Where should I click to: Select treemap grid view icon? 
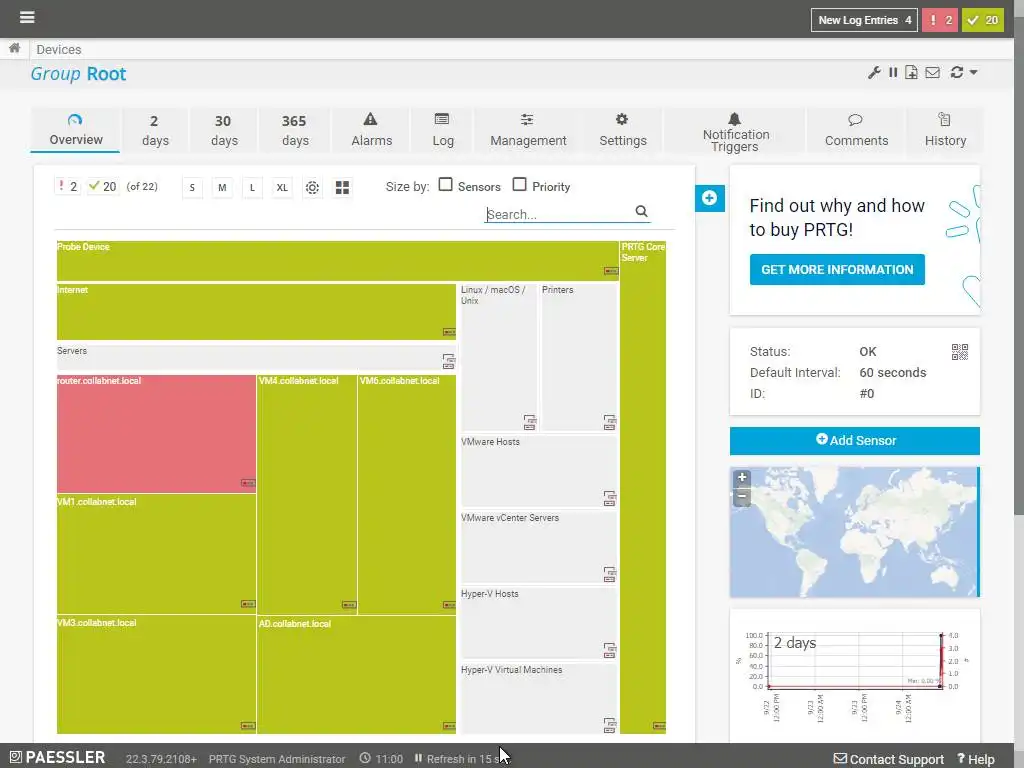342,188
